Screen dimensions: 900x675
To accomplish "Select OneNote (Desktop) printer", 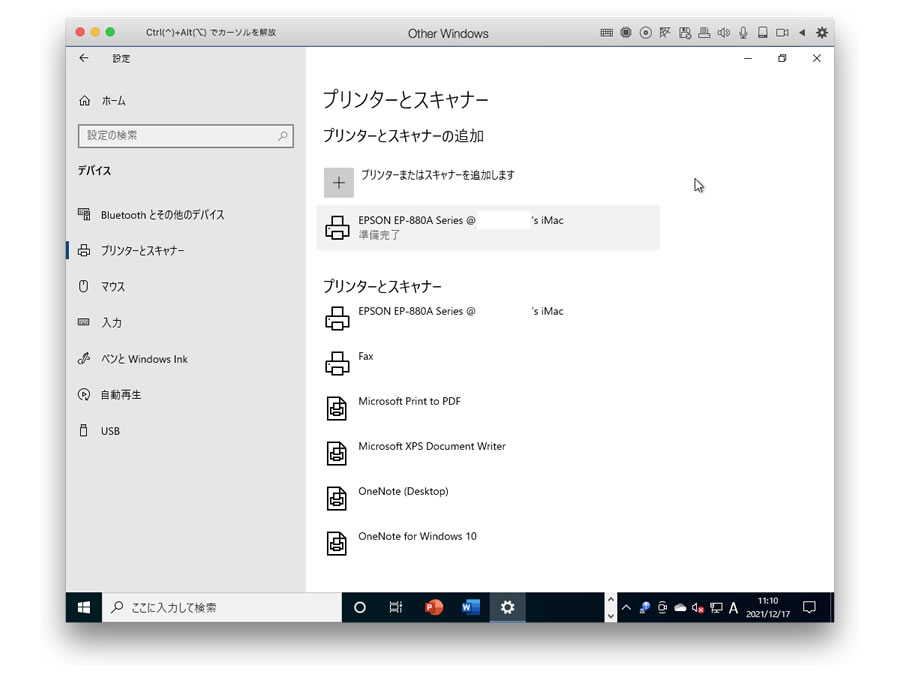I will [488, 498].
